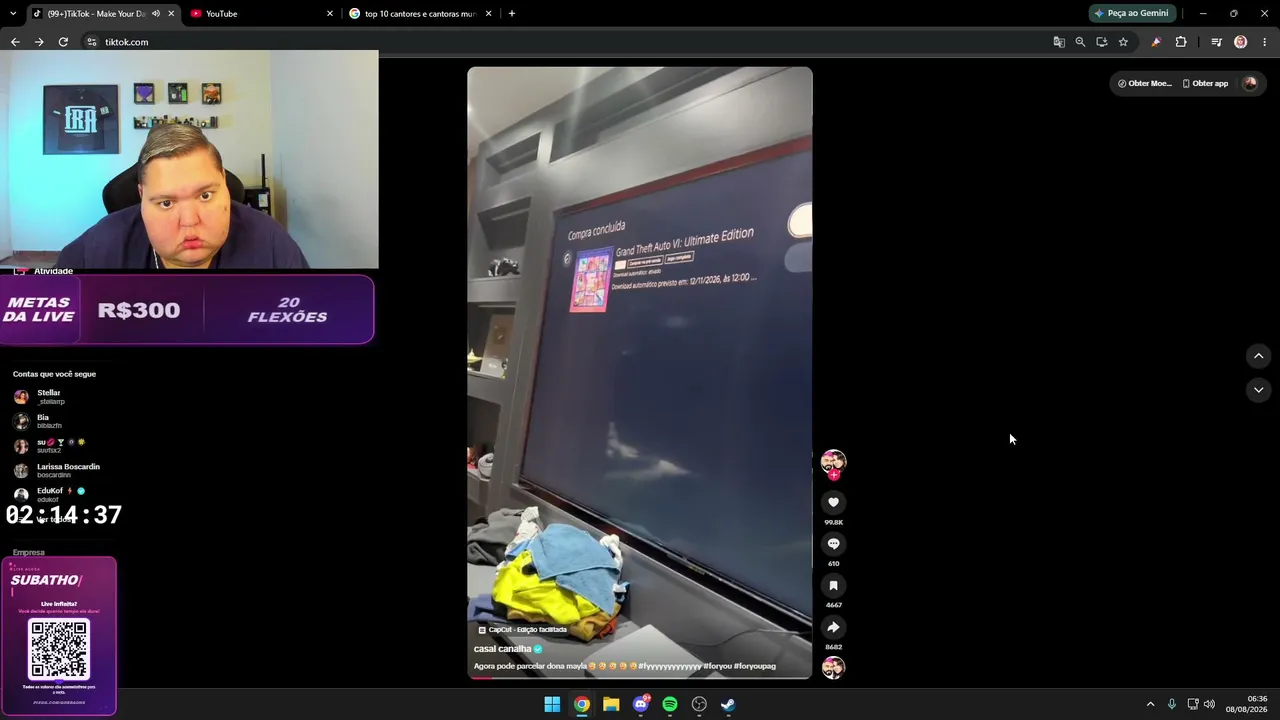Open the Extensions puzzle menu

tap(1181, 42)
